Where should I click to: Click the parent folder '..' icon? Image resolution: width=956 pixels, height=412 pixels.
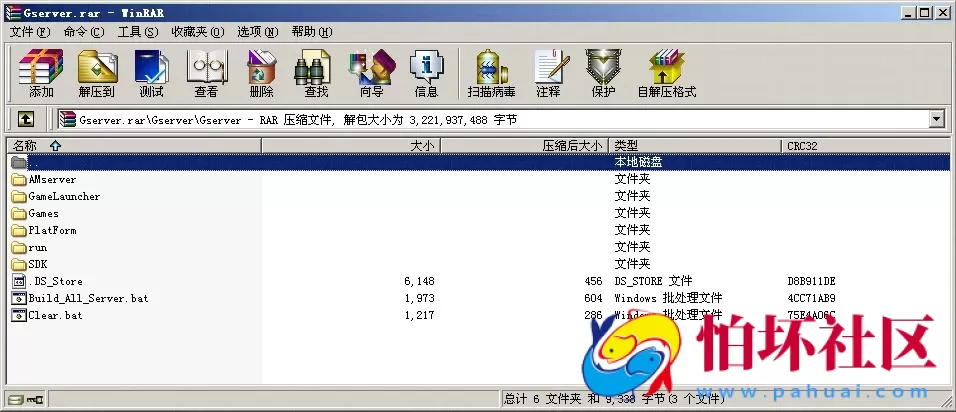tap(19, 162)
